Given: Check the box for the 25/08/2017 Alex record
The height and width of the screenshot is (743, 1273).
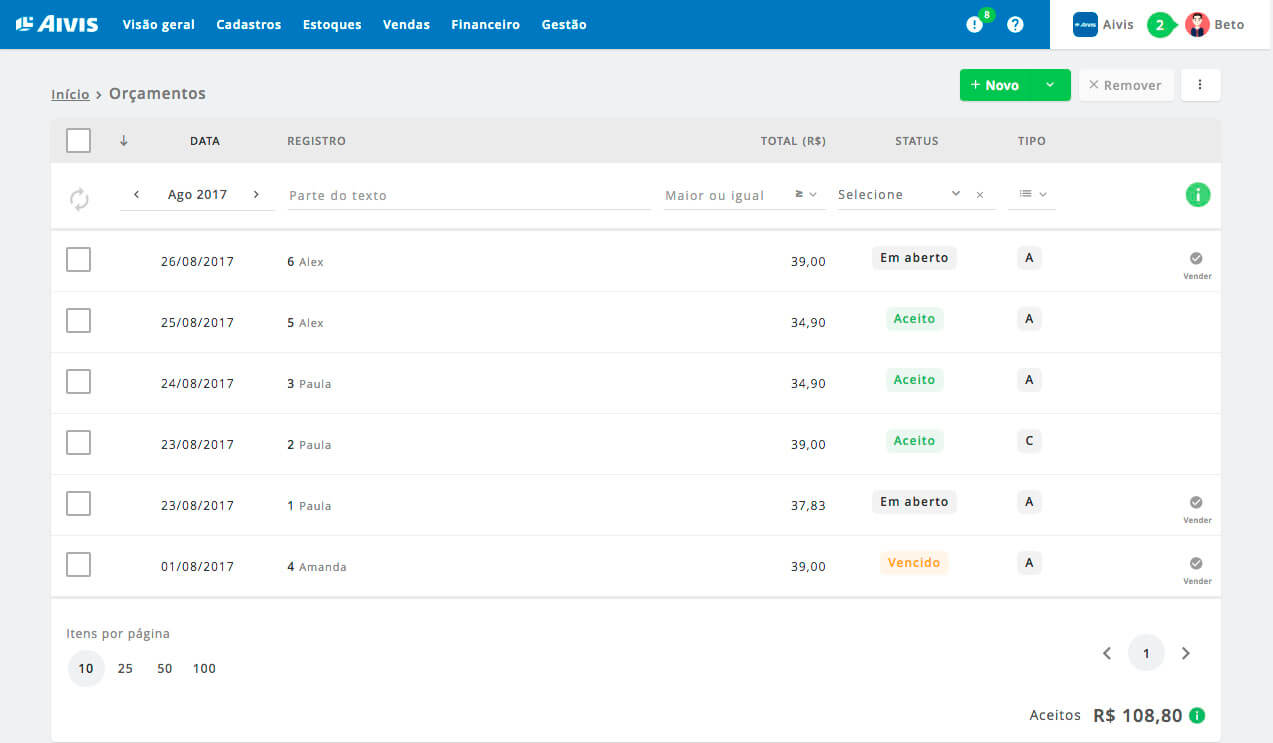Looking at the screenshot, I should point(79,321).
